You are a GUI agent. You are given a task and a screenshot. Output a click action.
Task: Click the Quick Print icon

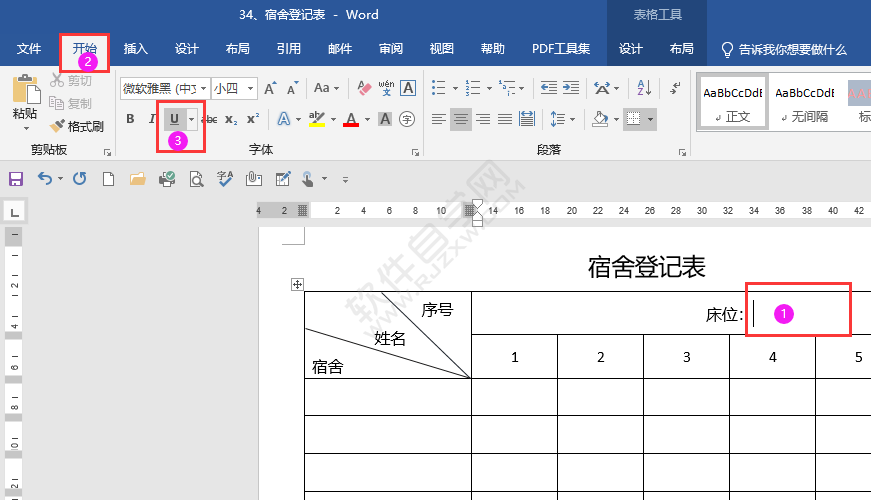167,179
